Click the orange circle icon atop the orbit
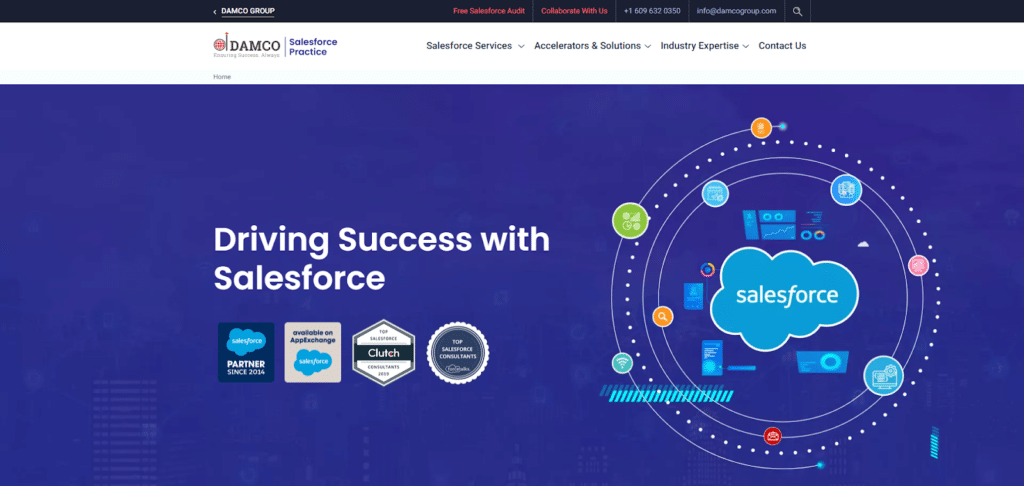 click(x=761, y=127)
